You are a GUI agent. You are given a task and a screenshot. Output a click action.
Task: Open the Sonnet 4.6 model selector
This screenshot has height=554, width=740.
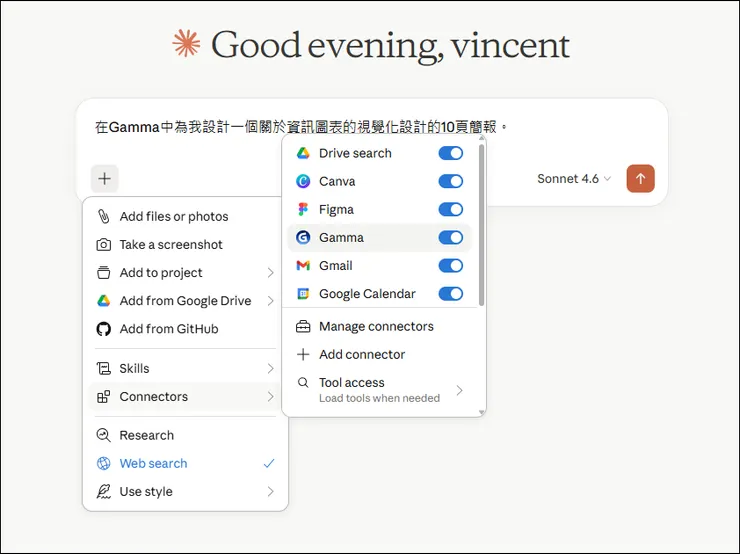tap(574, 179)
